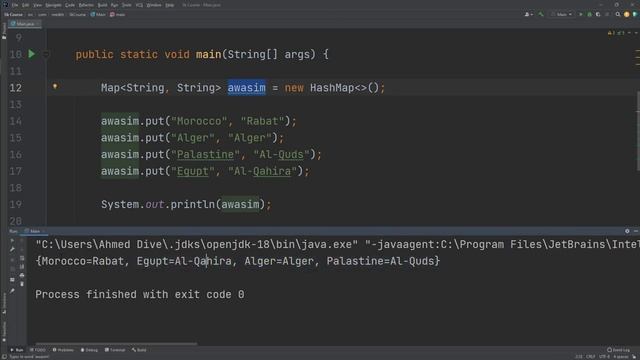Image resolution: width=640 pixels, height=360 pixels.
Task: Start debugging with the green bug icon
Action: [589, 14]
